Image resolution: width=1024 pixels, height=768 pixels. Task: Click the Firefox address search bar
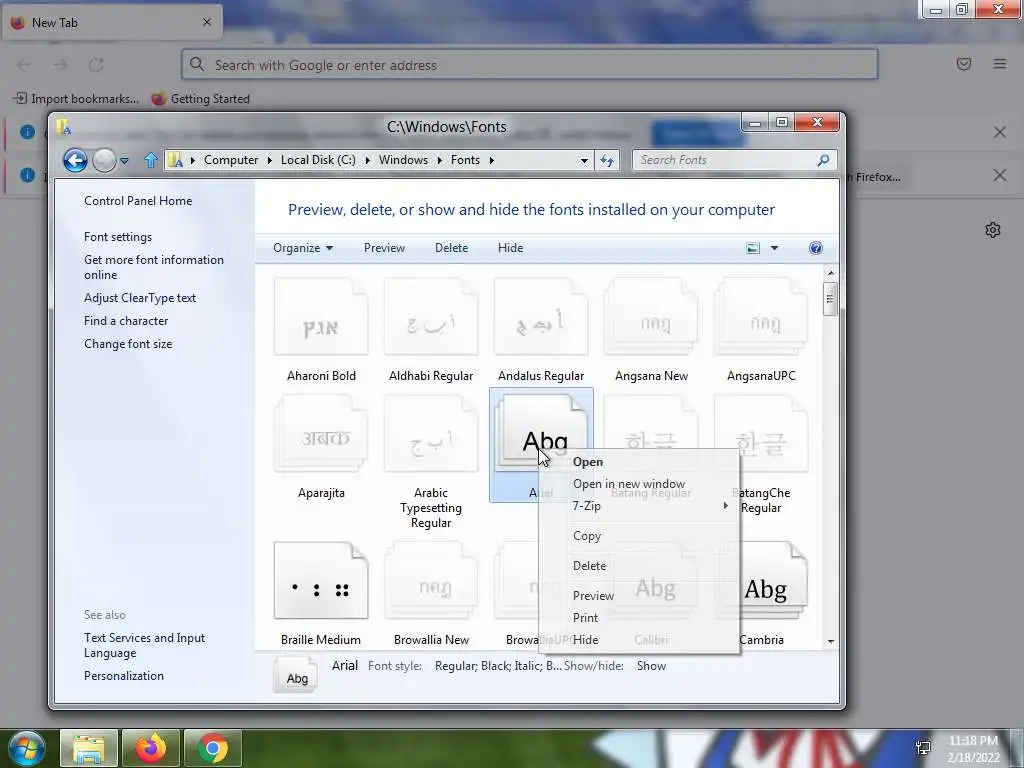[x=530, y=65]
